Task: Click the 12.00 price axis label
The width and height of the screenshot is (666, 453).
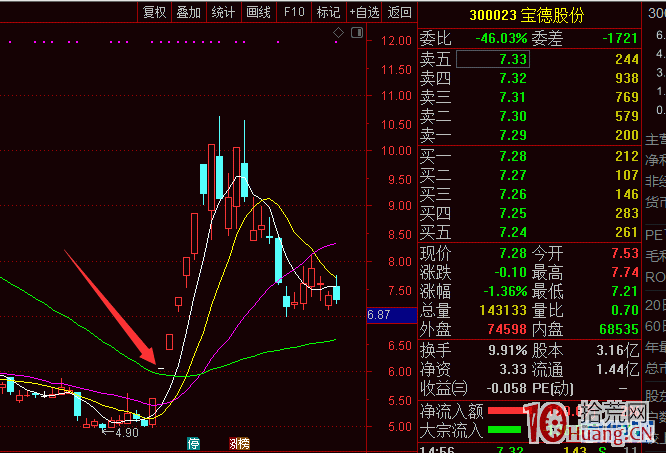Action: pos(396,41)
